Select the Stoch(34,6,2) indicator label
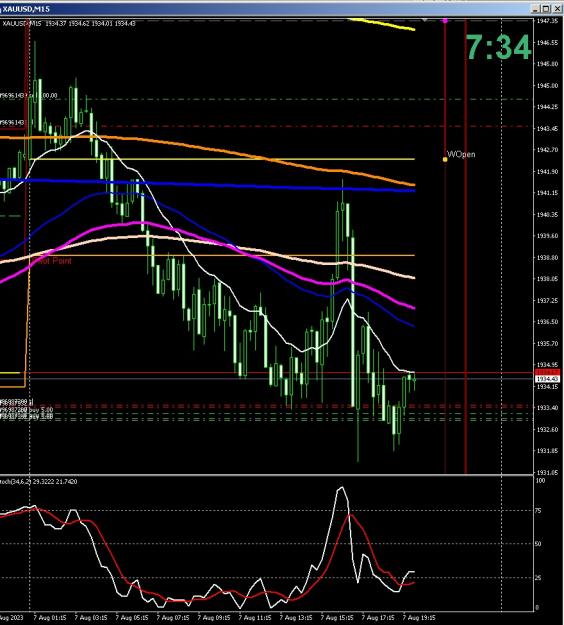The image size is (564, 625). tap(39, 482)
